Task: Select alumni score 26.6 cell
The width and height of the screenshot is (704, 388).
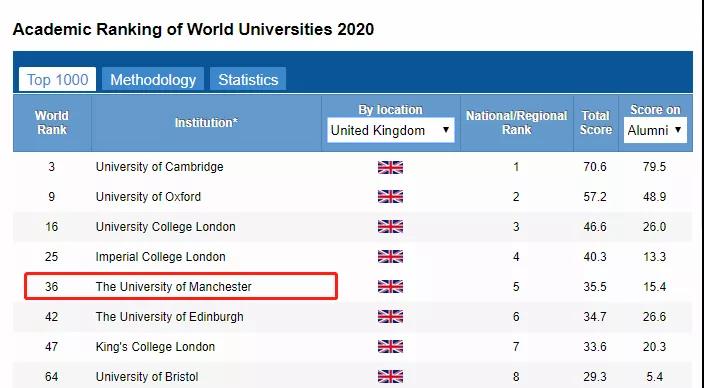Action: coord(654,317)
